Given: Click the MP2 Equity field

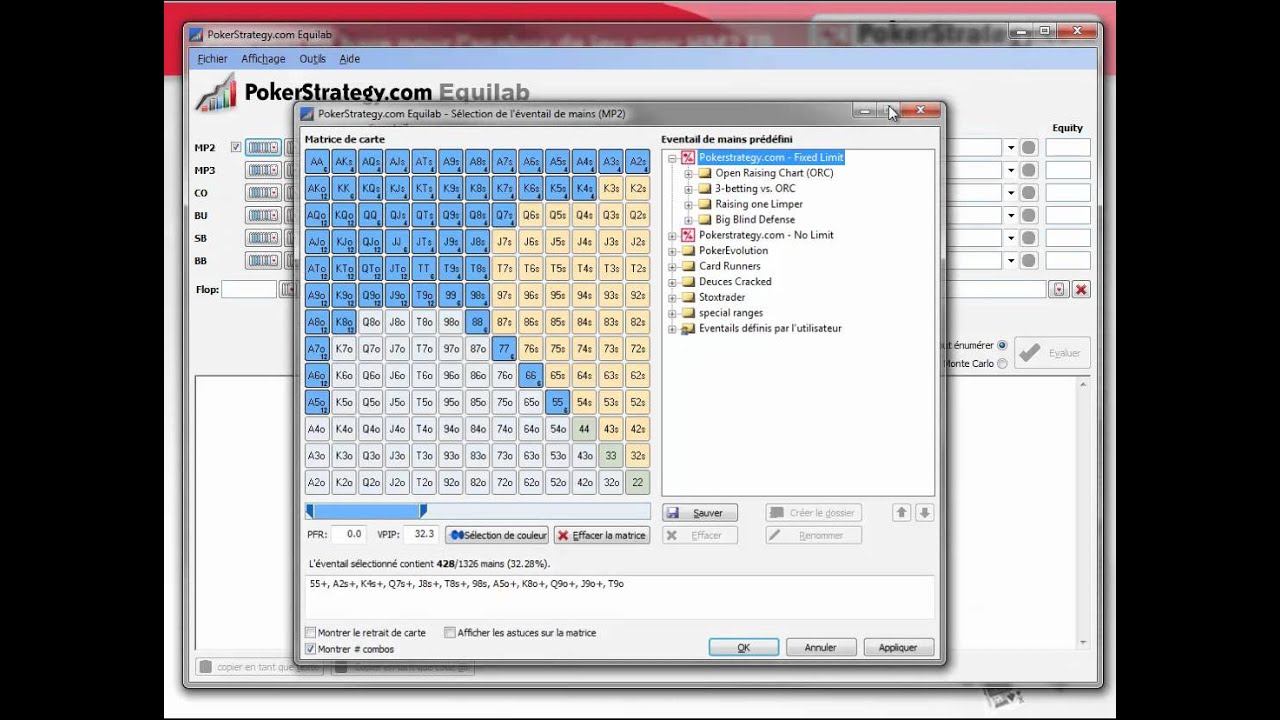Looking at the screenshot, I should pyautogui.click(x=1068, y=148).
